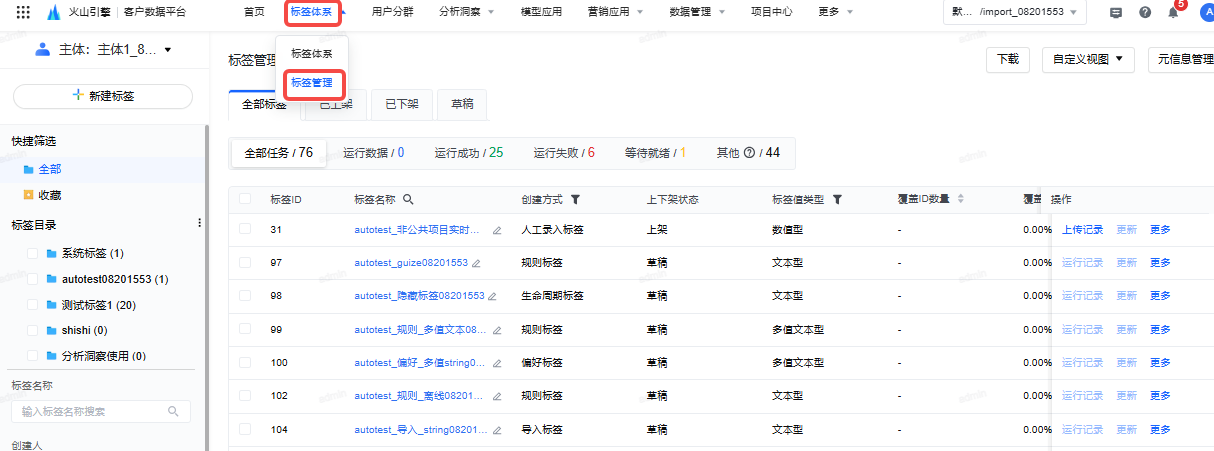Edit the name of tag ID 102
The image size is (1214, 451).
(497, 396)
